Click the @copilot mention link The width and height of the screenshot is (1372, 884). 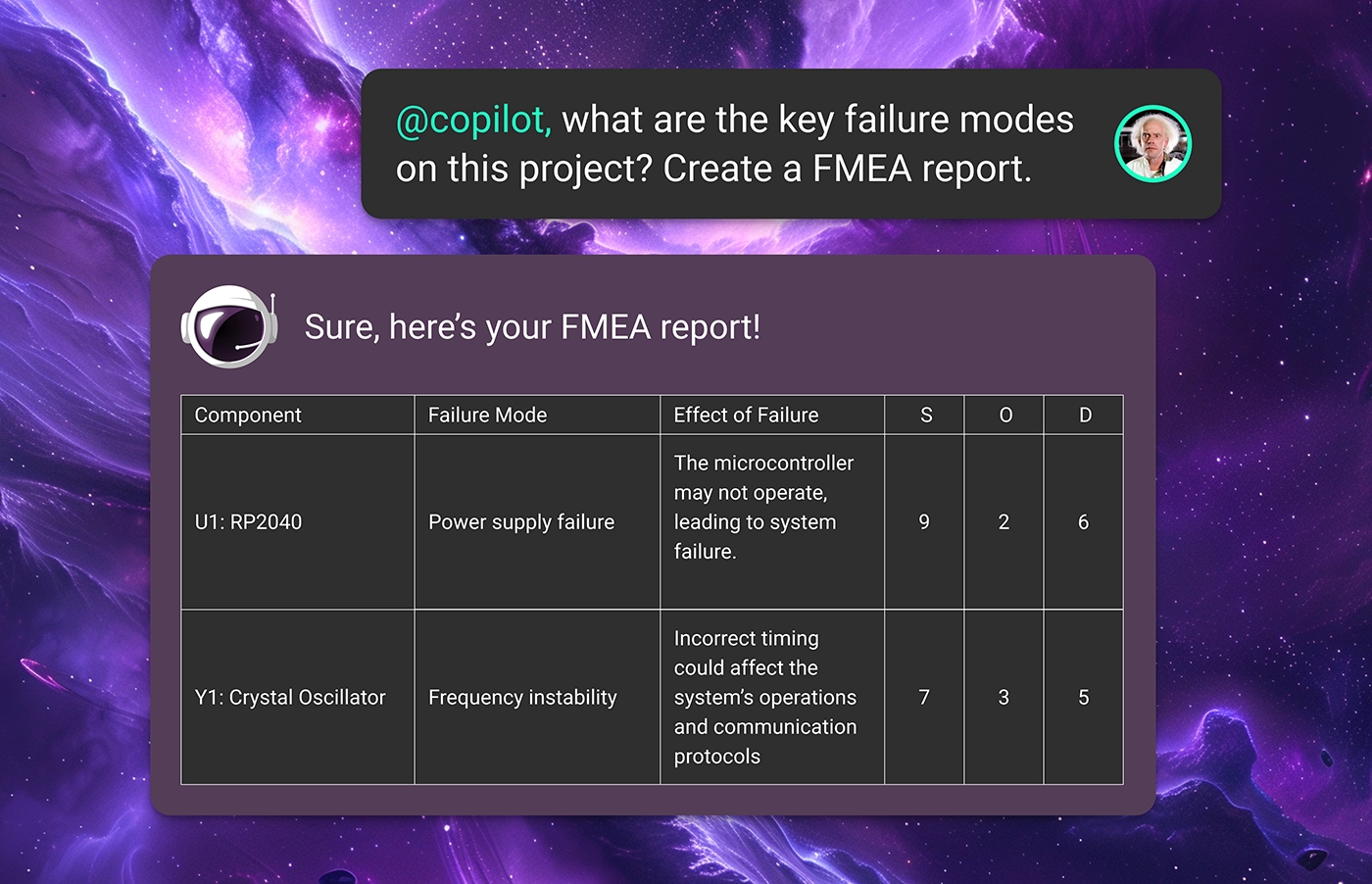click(x=473, y=120)
